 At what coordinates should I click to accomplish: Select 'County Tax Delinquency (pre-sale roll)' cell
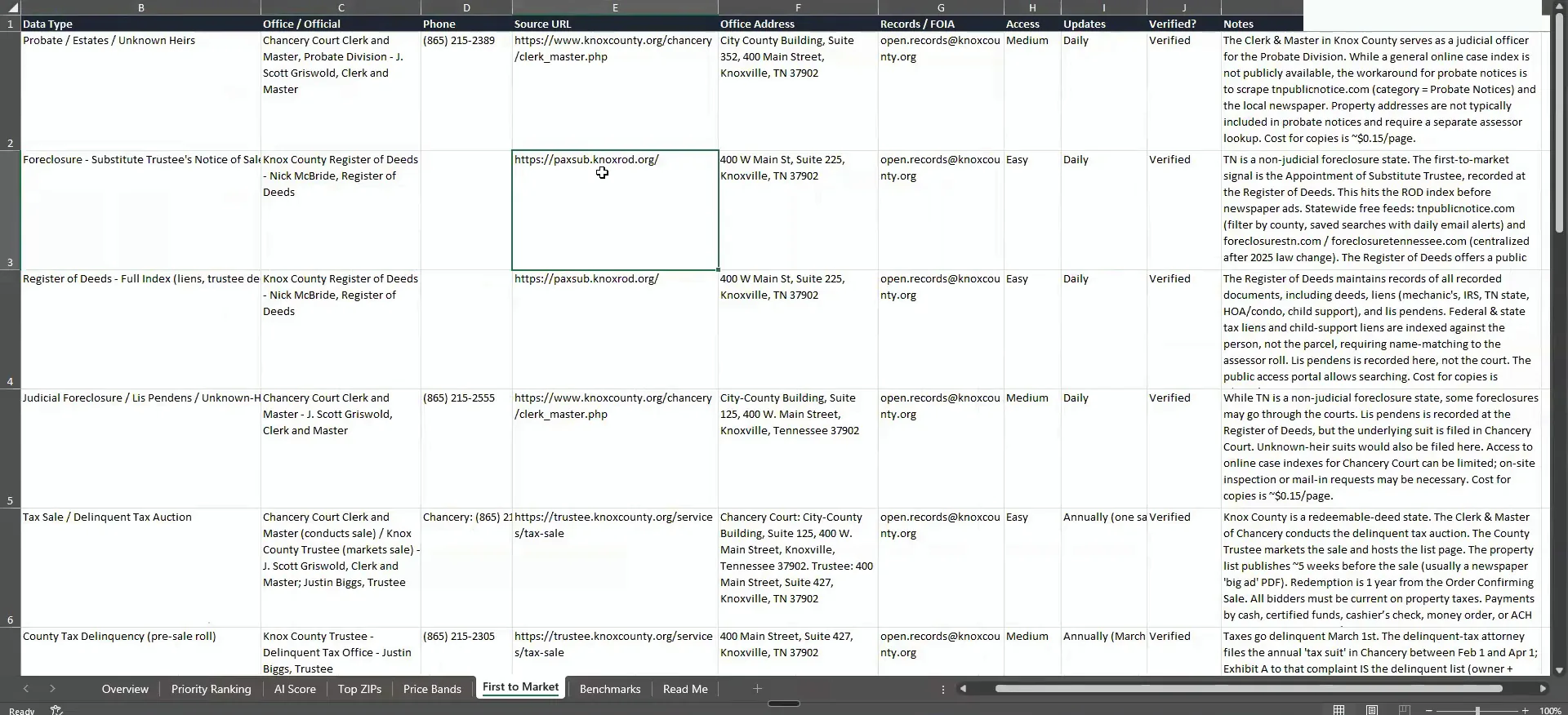(x=140, y=651)
